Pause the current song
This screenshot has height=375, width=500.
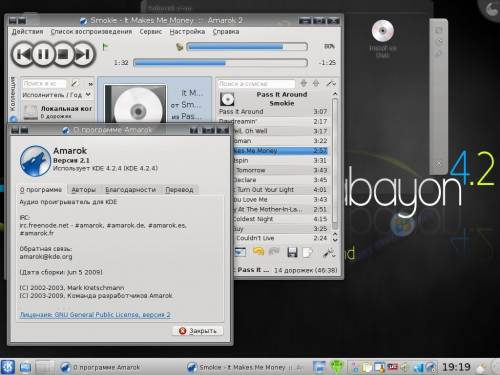[x=43, y=54]
